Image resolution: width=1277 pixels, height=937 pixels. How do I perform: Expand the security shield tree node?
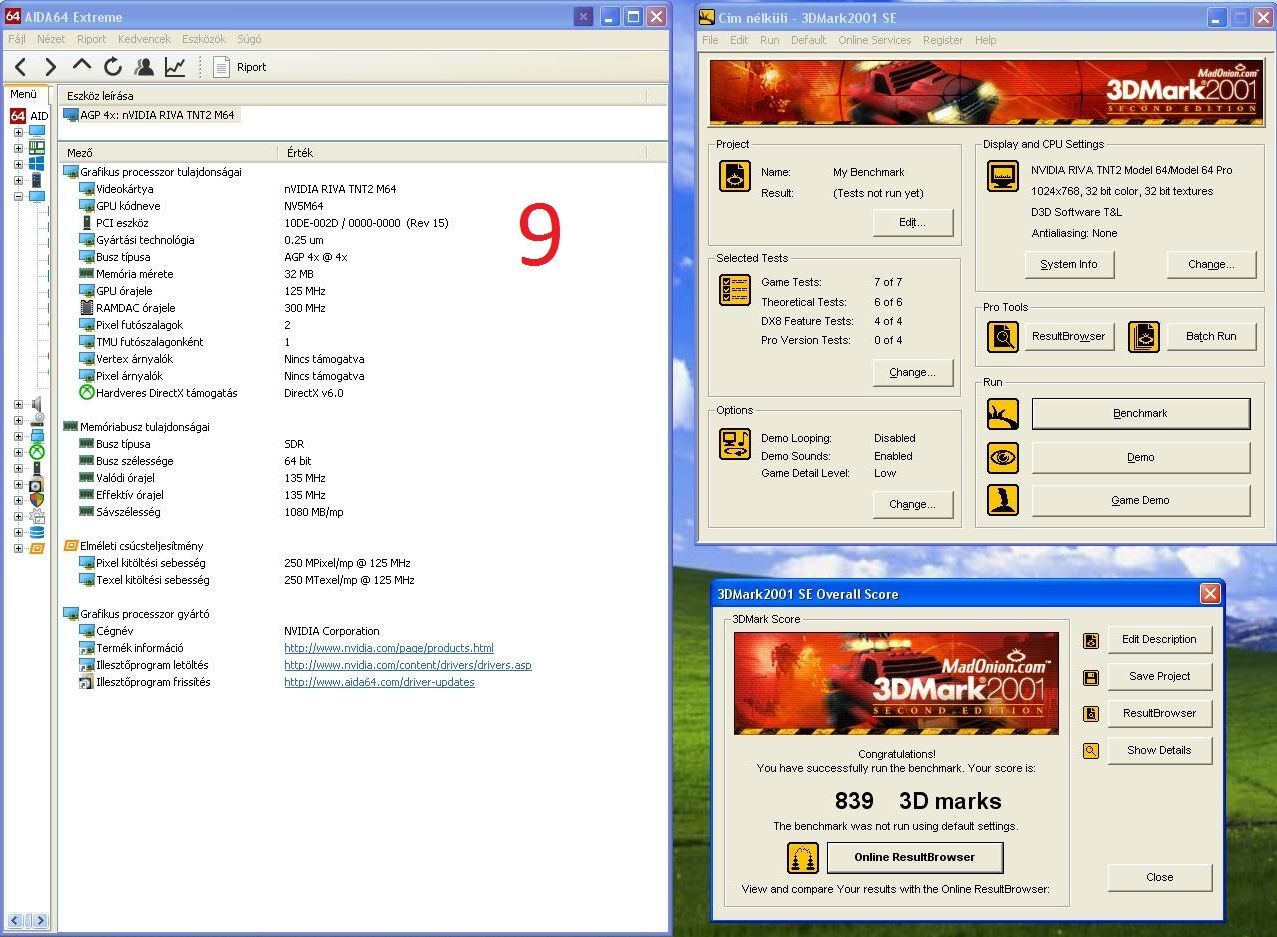tap(18, 500)
